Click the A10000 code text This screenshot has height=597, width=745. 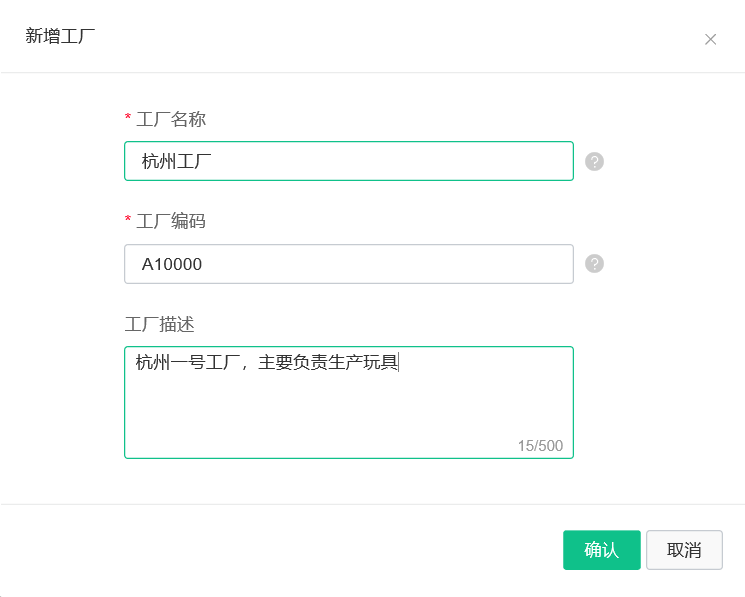click(x=172, y=265)
